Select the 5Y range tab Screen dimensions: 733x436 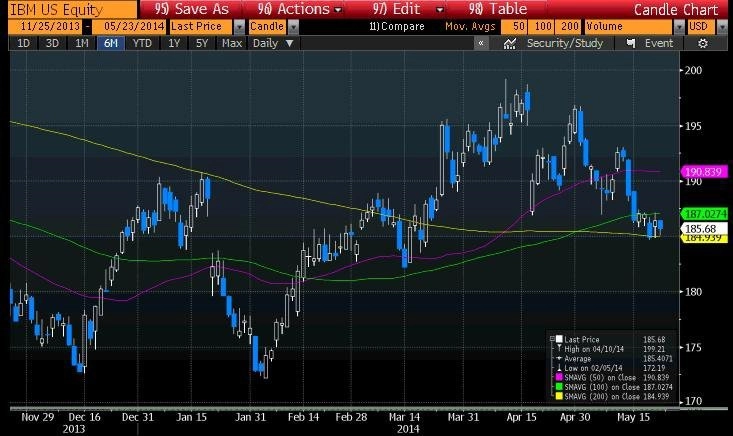point(202,43)
